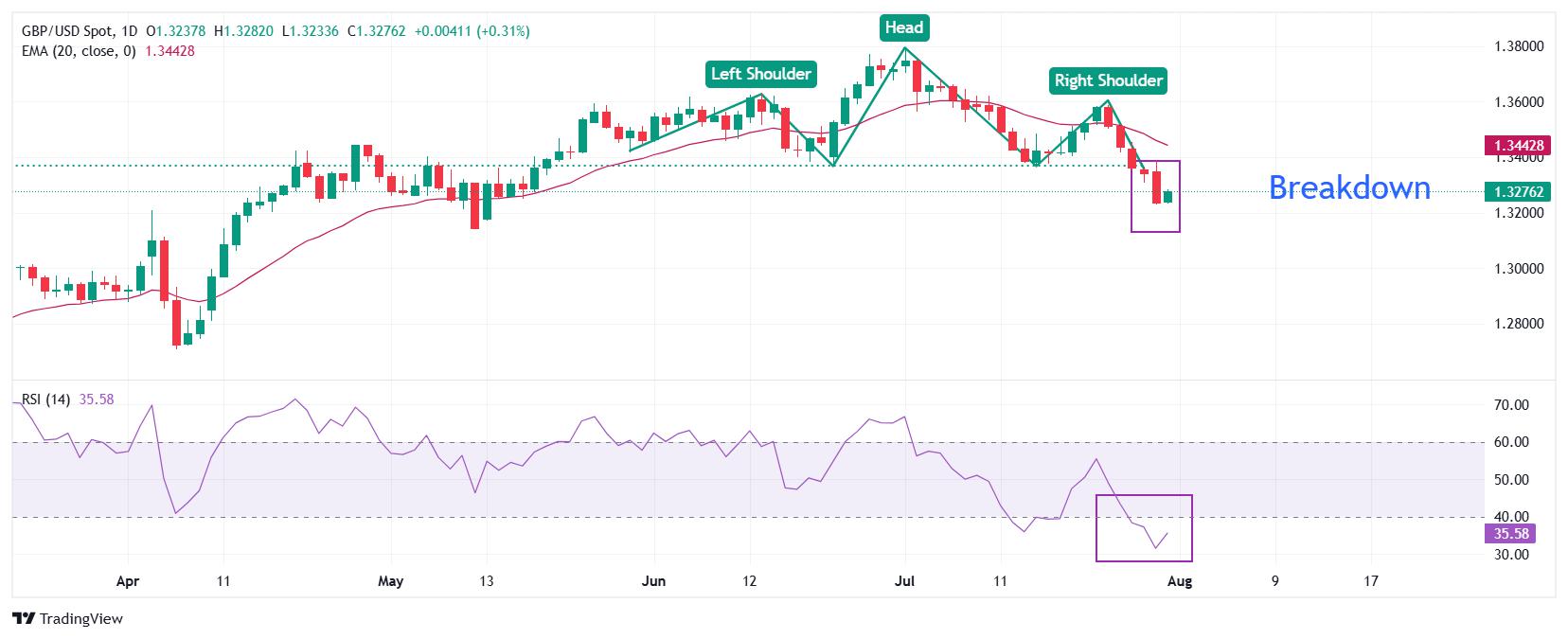
Task: Click the 1.38000 price scale label
Action: tap(1518, 46)
